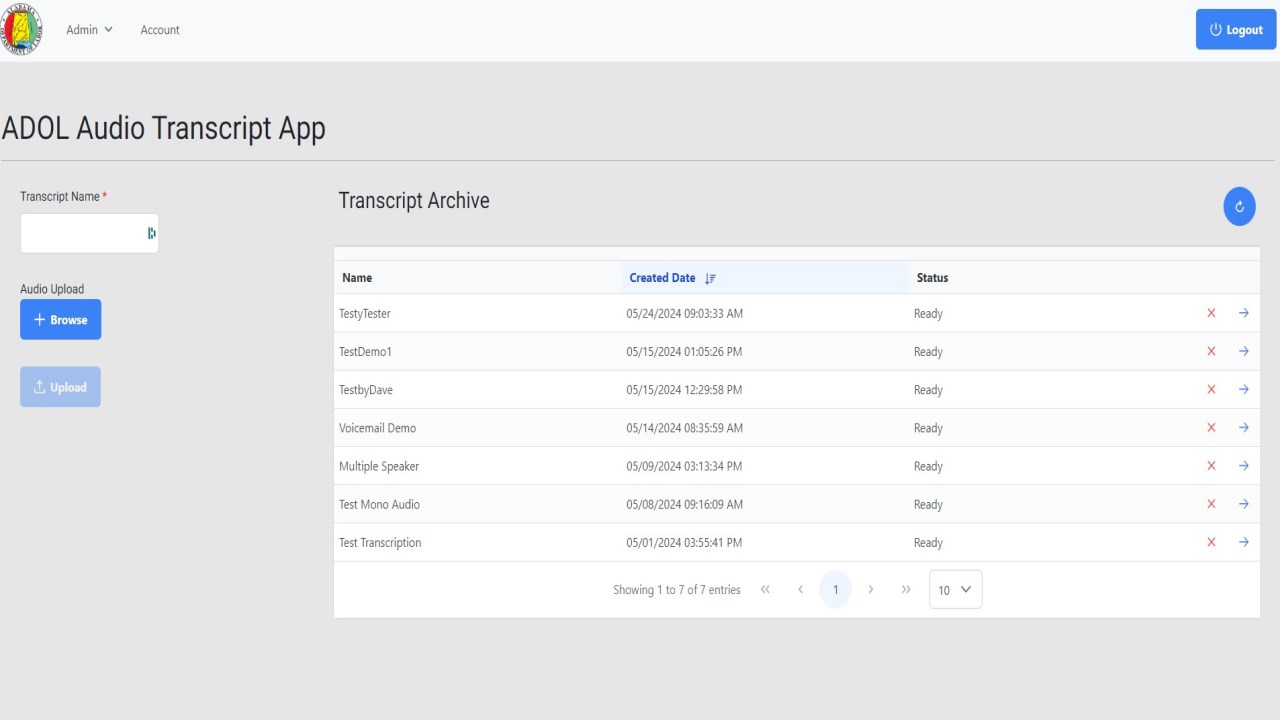Open the rows-per-page dropdown showing 10
This screenshot has height=720, width=1280.
click(955, 590)
